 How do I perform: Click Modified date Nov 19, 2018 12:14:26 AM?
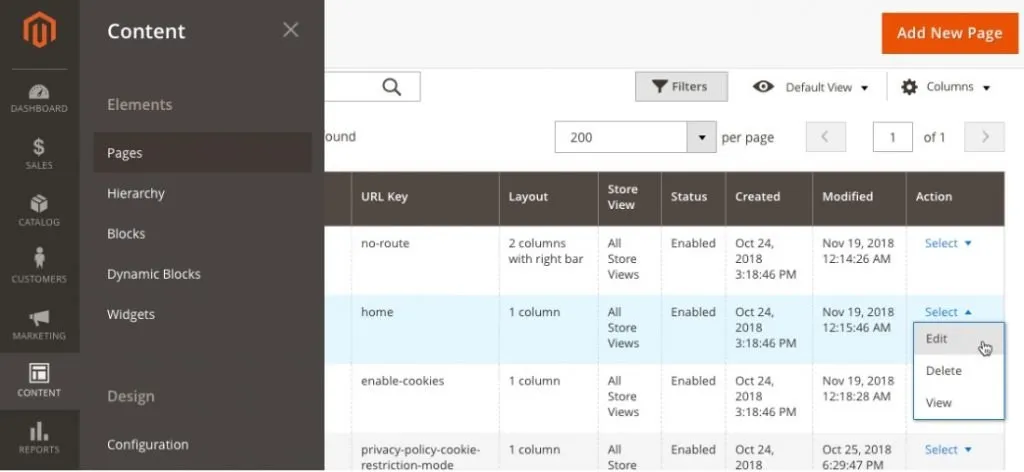(x=858, y=251)
